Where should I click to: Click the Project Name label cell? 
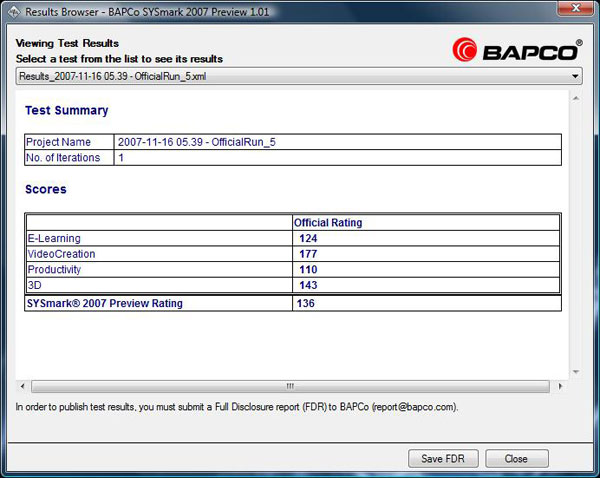[x=69, y=142]
